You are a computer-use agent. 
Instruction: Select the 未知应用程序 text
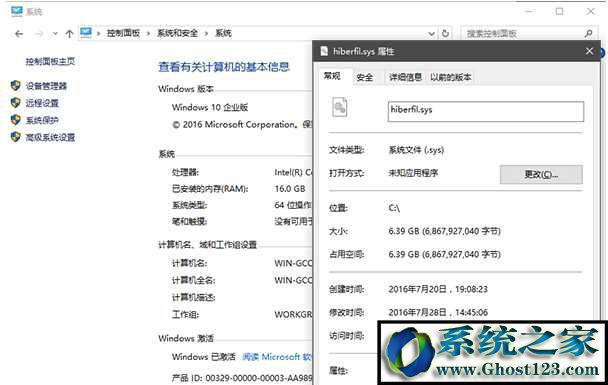coord(413,173)
